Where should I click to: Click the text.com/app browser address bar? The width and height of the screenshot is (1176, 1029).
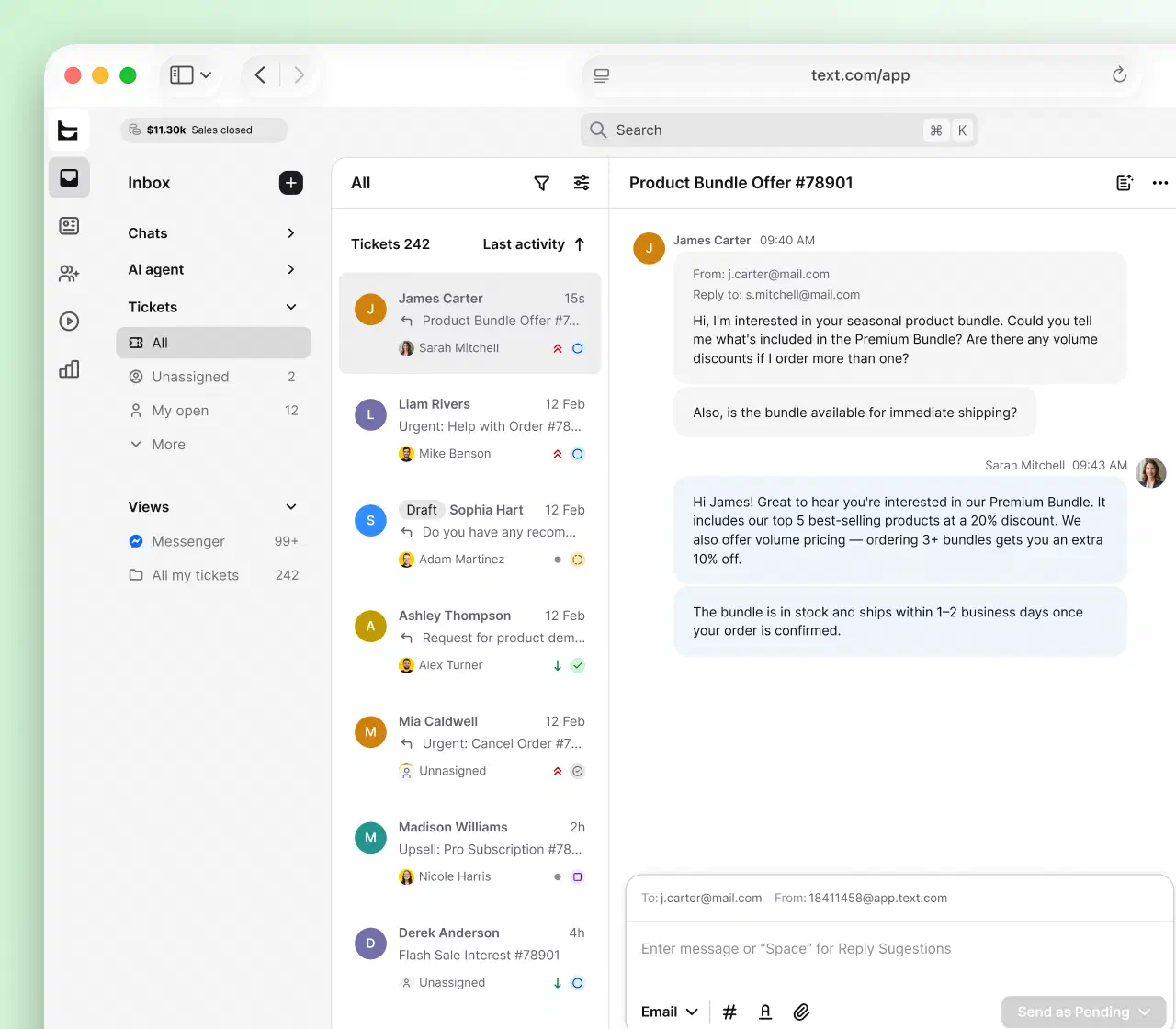pyautogui.click(x=861, y=75)
